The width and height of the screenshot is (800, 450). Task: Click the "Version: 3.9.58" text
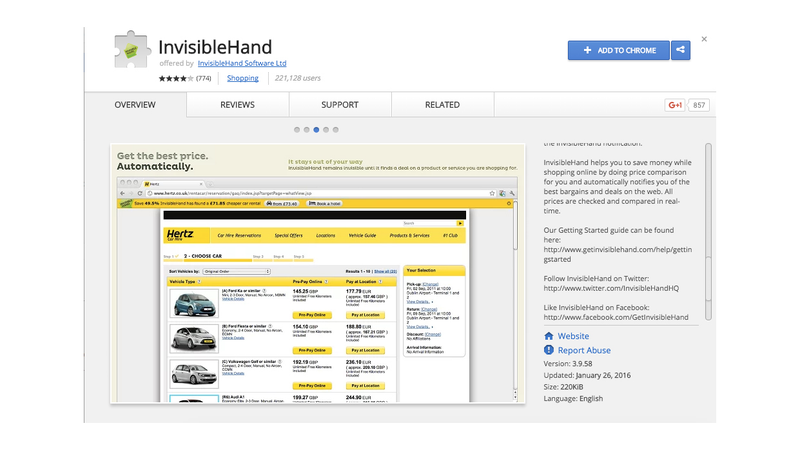click(568, 364)
